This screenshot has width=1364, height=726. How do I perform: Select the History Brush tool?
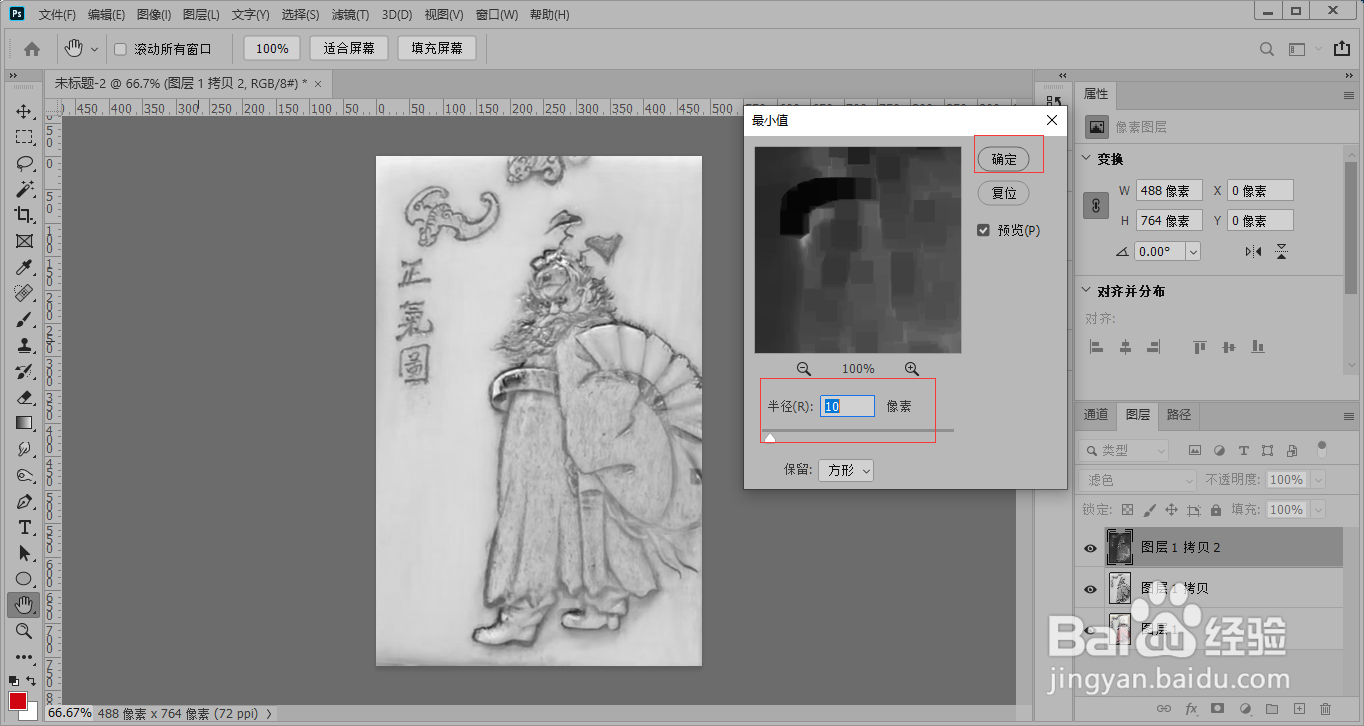tap(24, 371)
